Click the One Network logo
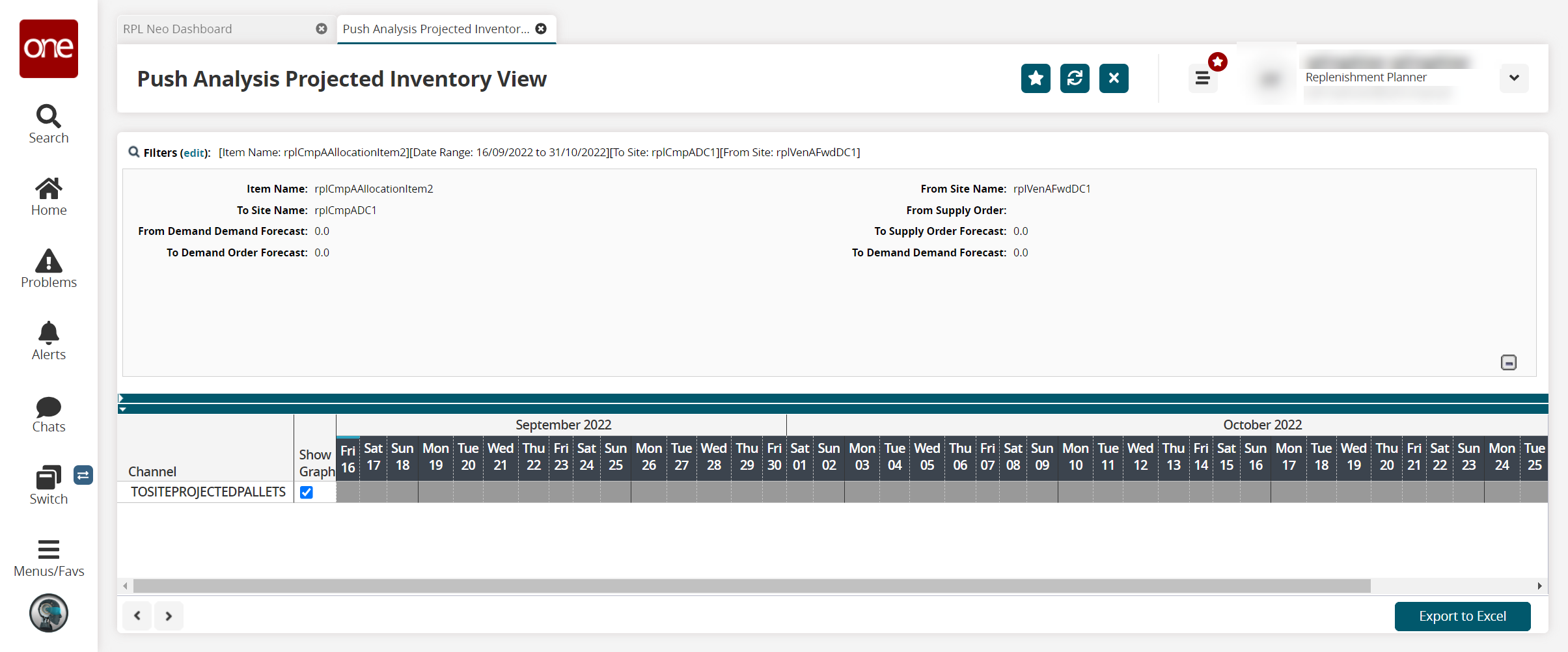Image resolution: width=1568 pixels, height=652 pixels. pyautogui.click(x=49, y=49)
